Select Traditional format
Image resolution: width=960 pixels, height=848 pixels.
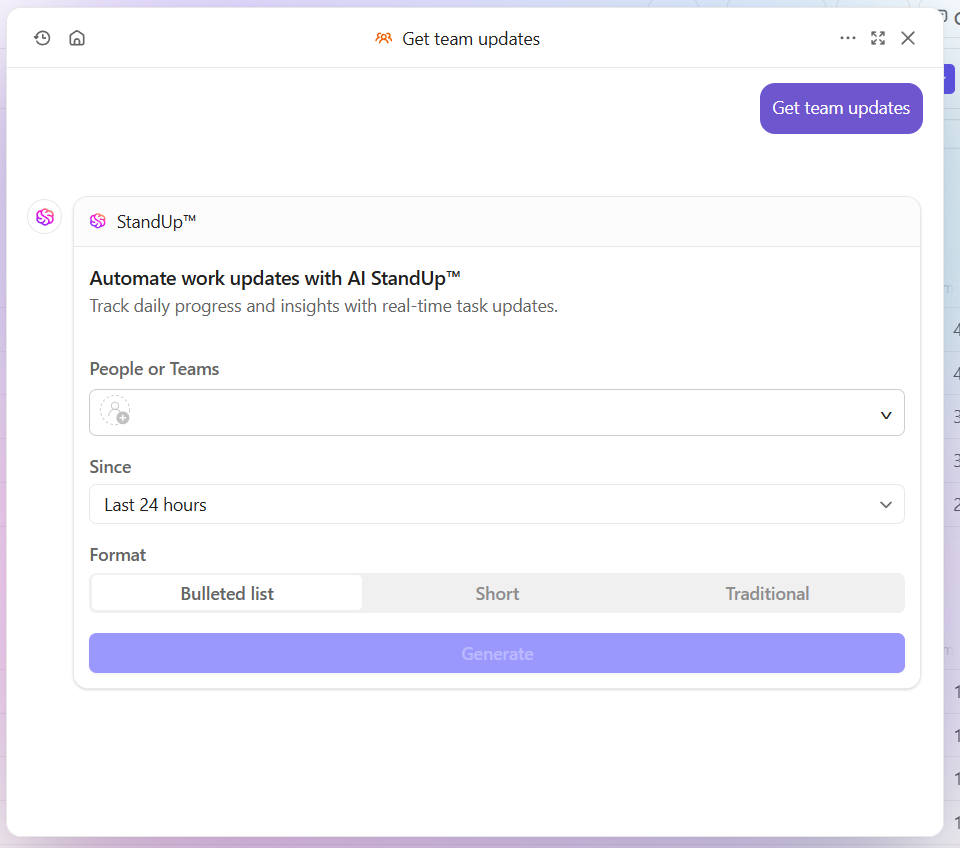tap(767, 593)
